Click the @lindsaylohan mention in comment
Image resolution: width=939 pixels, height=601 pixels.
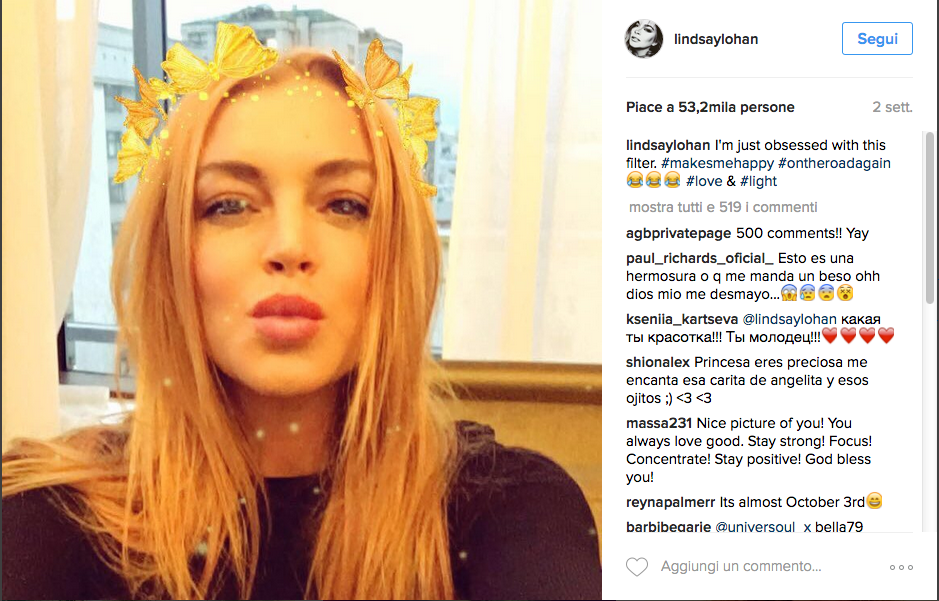tap(789, 320)
